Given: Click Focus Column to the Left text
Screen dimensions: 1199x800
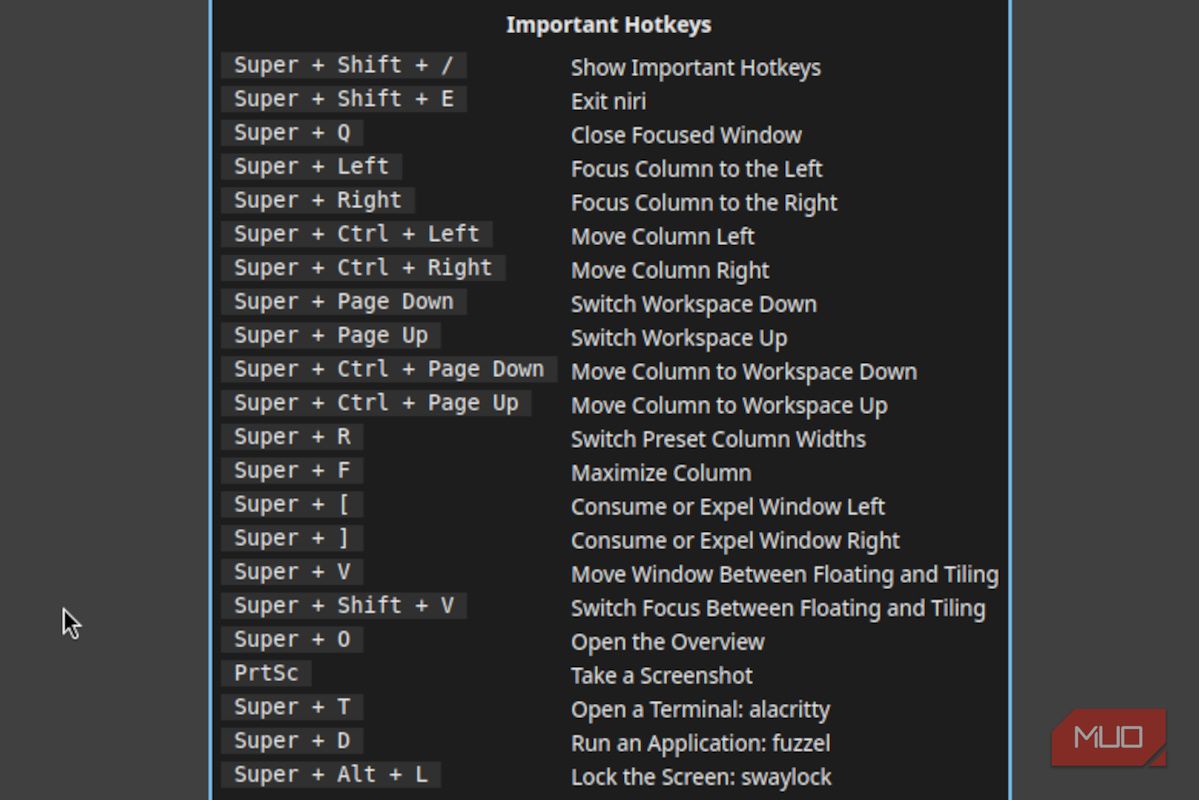Looking at the screenshot, I should click(x=697, y=168).
